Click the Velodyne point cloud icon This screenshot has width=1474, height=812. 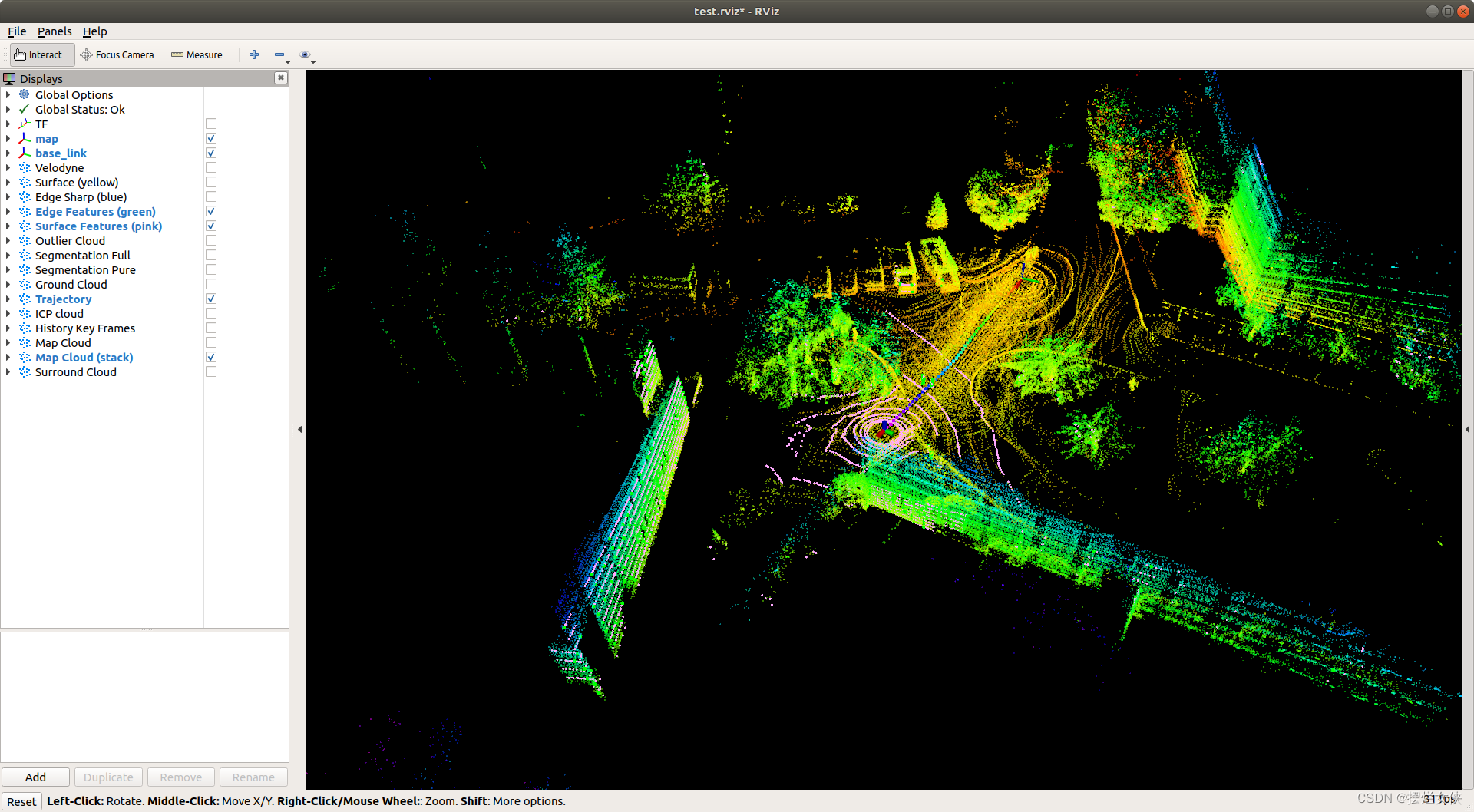25,167
